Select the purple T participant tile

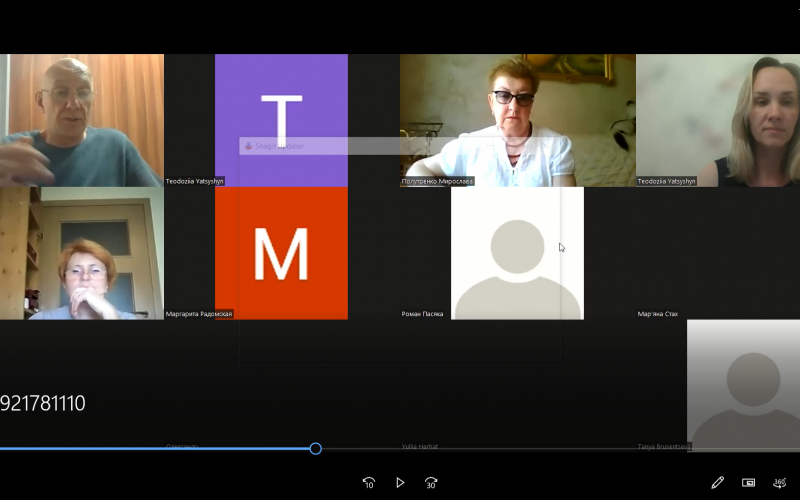[x=281, y=120]
